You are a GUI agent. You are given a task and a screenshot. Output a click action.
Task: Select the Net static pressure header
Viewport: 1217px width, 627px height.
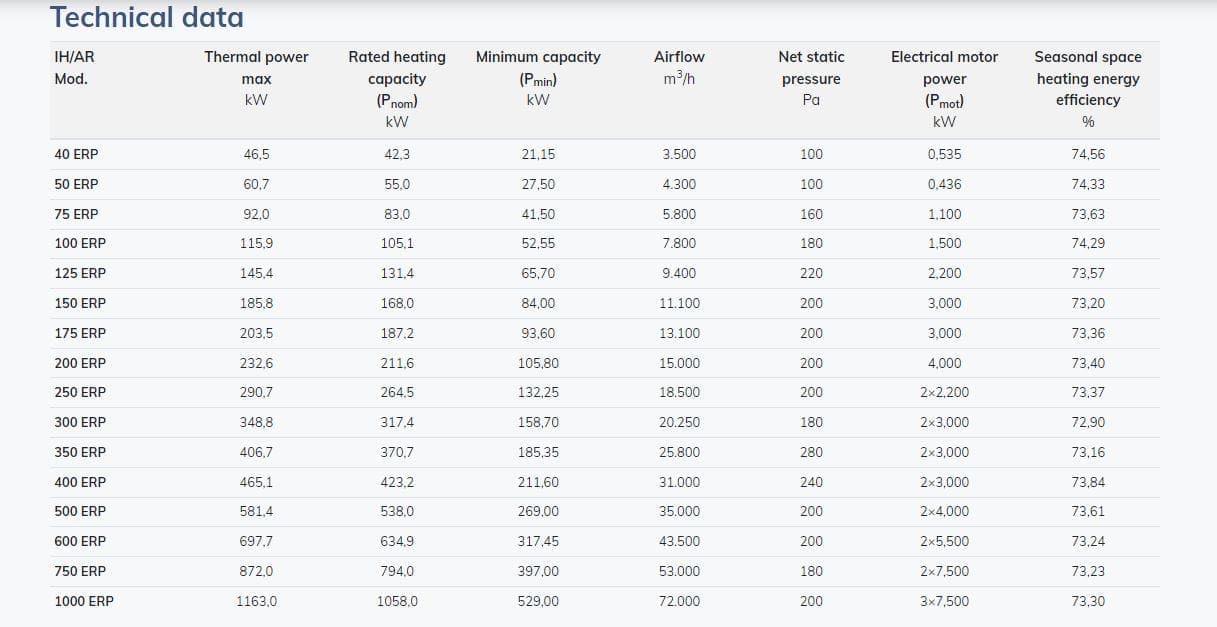click(811, 78)
